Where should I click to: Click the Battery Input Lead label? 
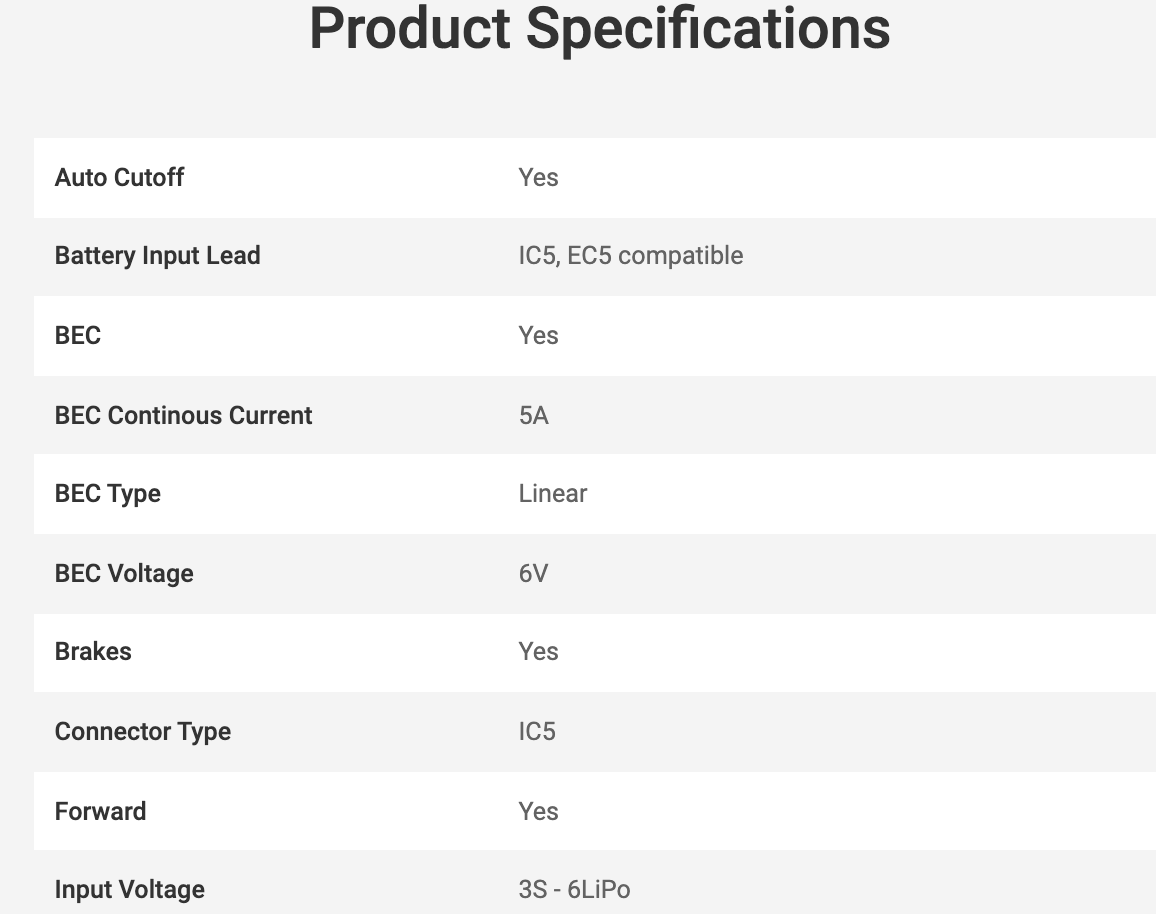point(157,256)
